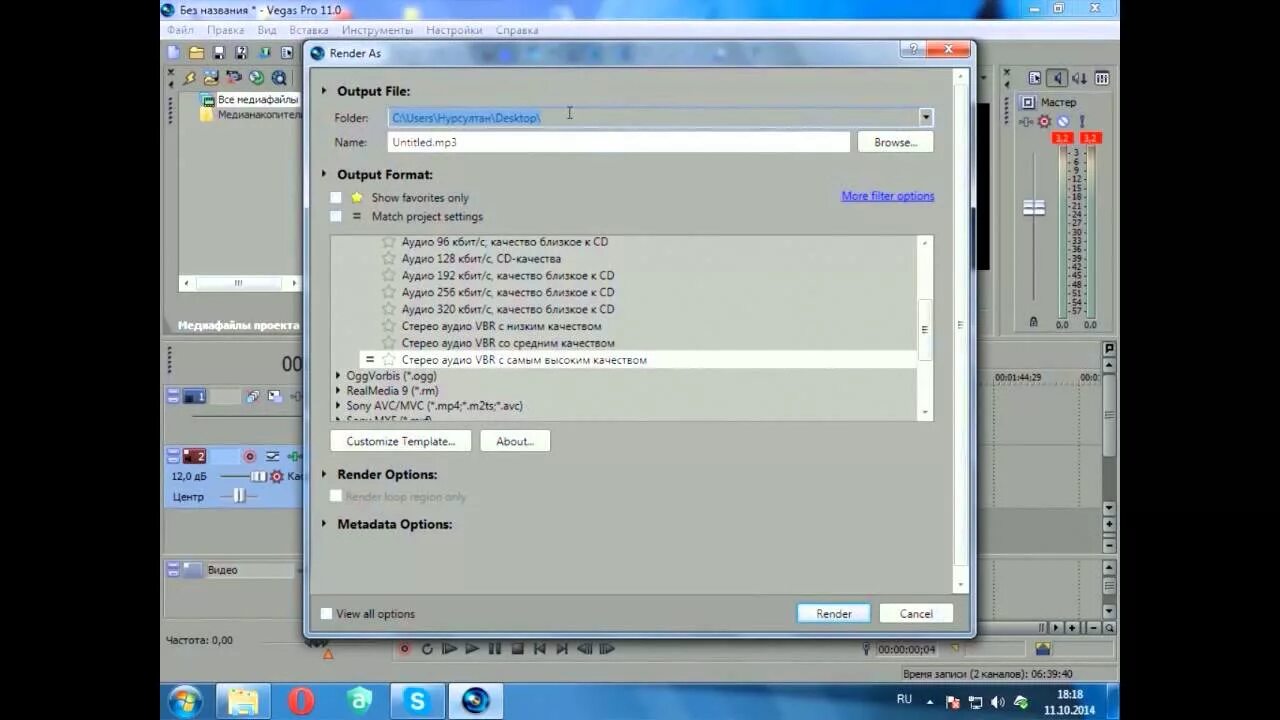Expand the Metadata Options section
This screenshot has width=1280, height=720.
click(x=324, y=524)
